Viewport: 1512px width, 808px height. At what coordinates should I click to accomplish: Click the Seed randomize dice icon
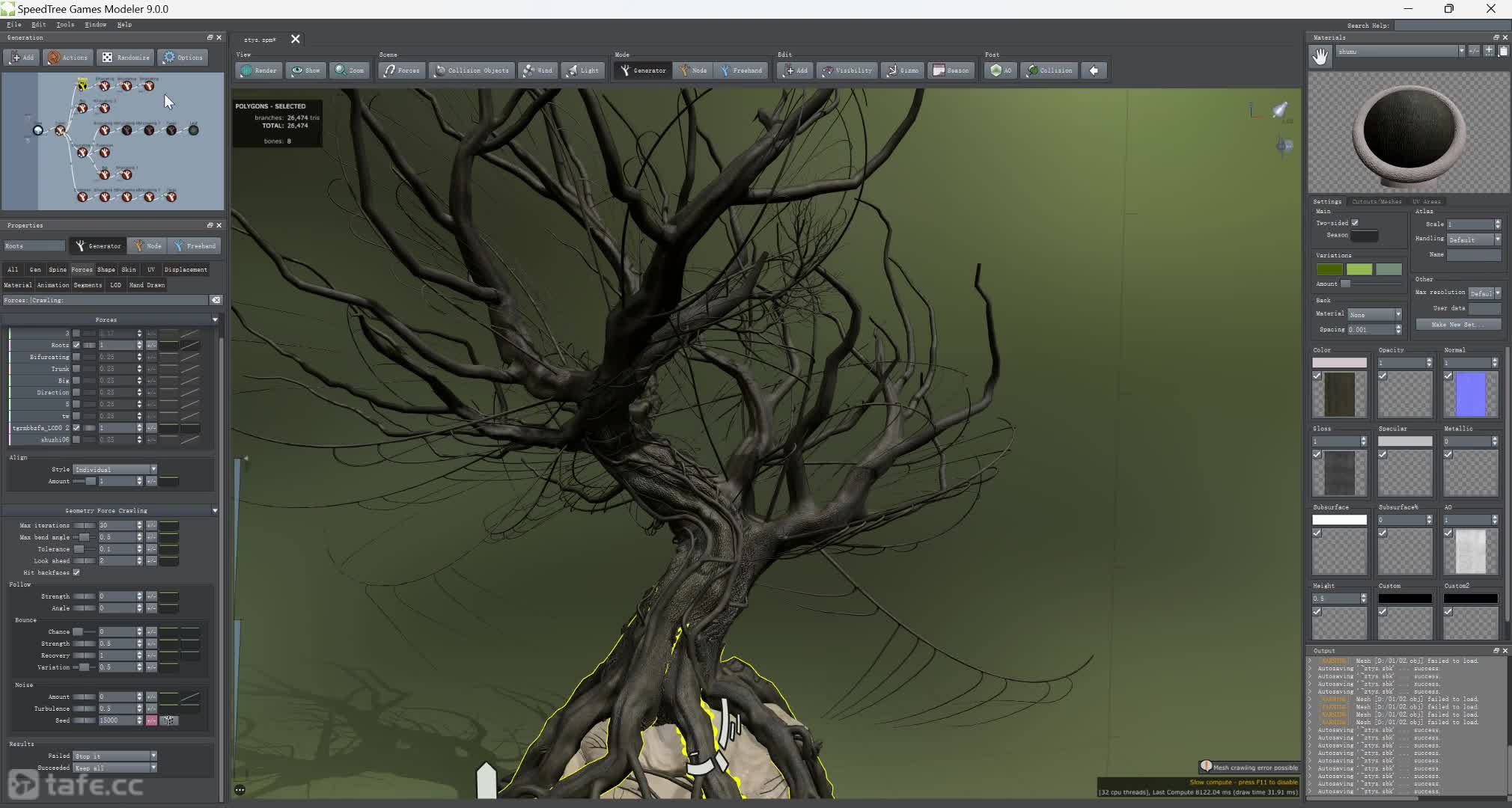click(x=169, y=720)
